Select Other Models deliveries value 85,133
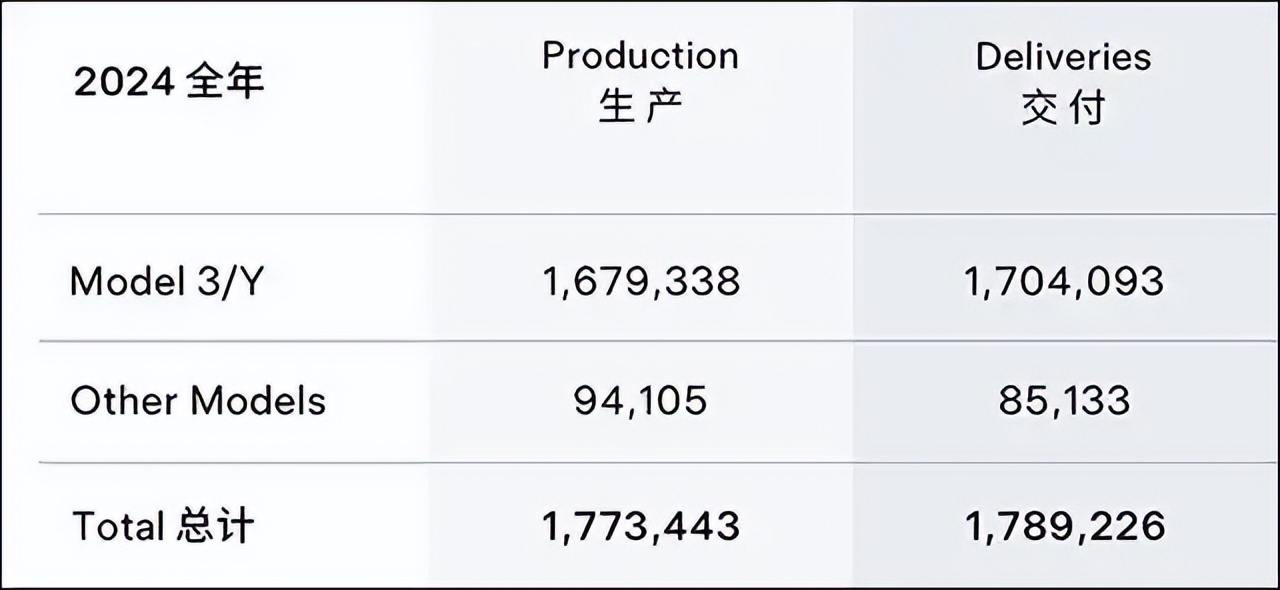1280x590 pixels. pyautogui.click(x=1064, y=401)
